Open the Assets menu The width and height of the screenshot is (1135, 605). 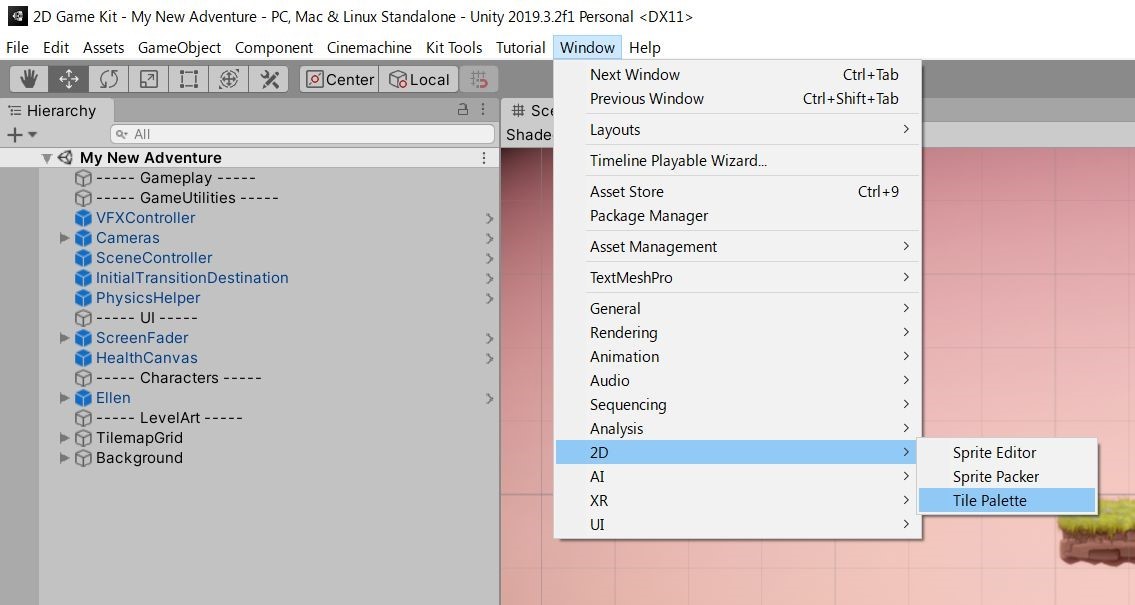pyautogui.click(x=104, y=48)
